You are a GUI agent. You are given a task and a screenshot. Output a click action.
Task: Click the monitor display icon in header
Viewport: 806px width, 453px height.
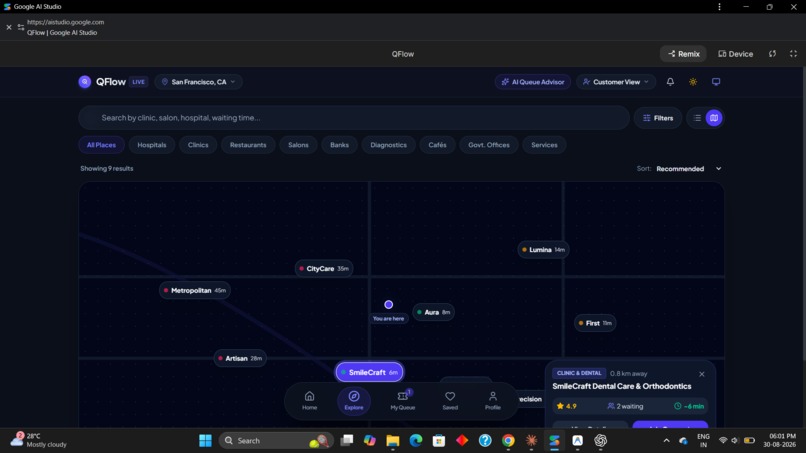coord(716,82)
